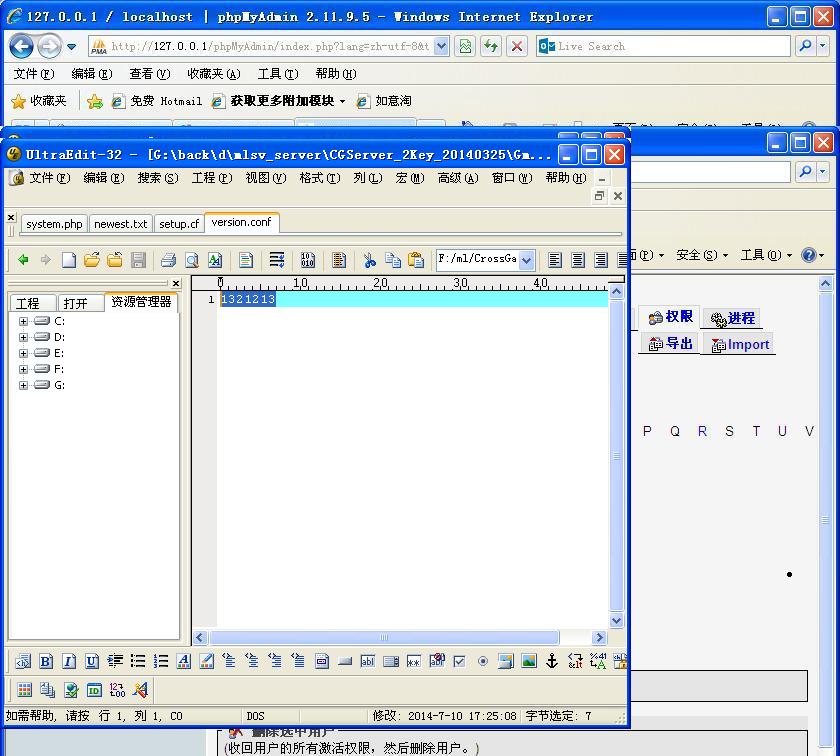Click the anchor icon in HTML toolbar
The height and width of the screenshot is (756, 840).
tap(551, 661)
